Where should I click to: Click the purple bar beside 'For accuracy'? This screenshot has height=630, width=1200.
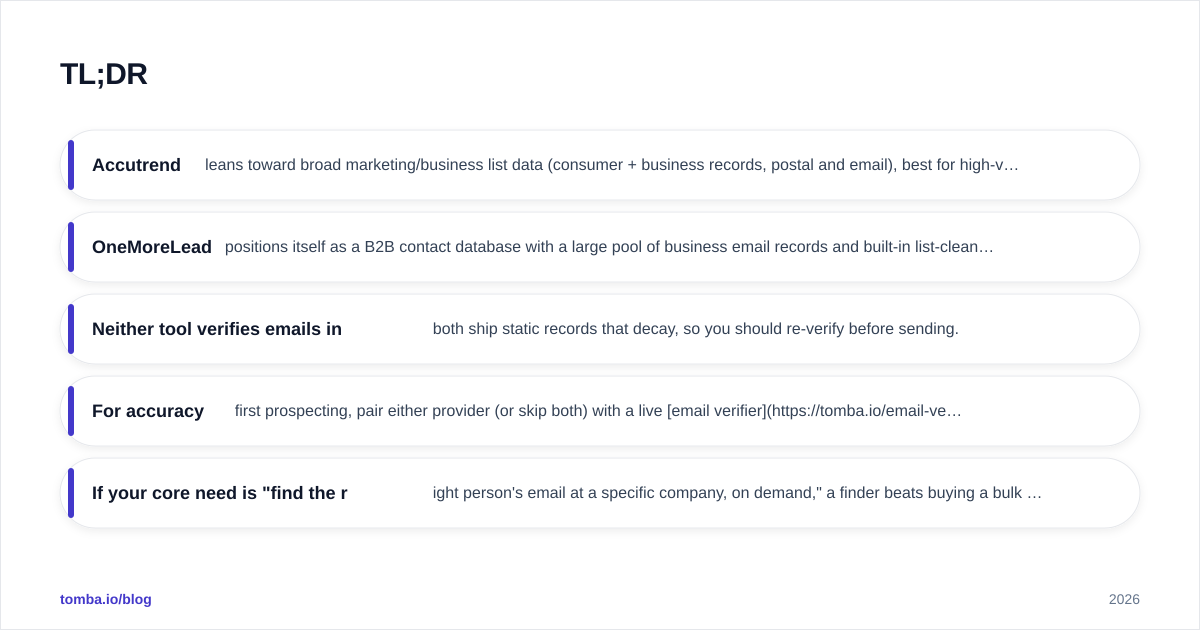point(71,411)
